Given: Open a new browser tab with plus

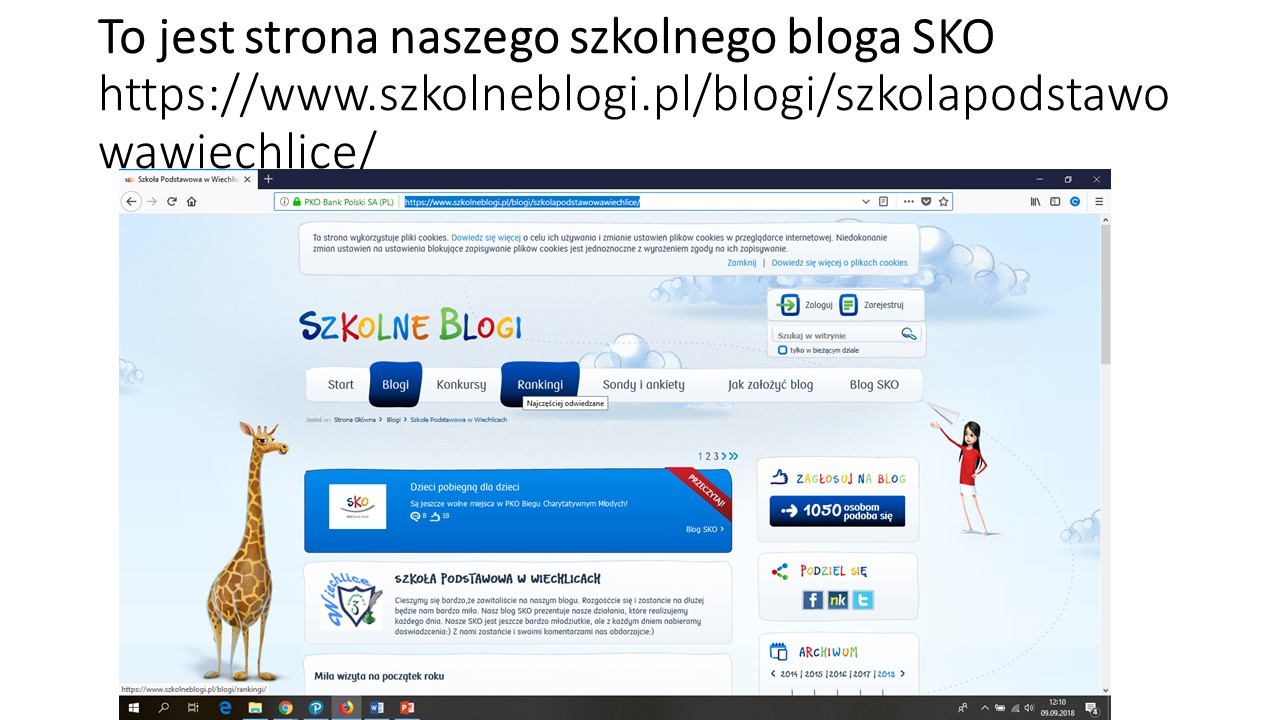Looking at the screenshot, I should pos(267,179).
